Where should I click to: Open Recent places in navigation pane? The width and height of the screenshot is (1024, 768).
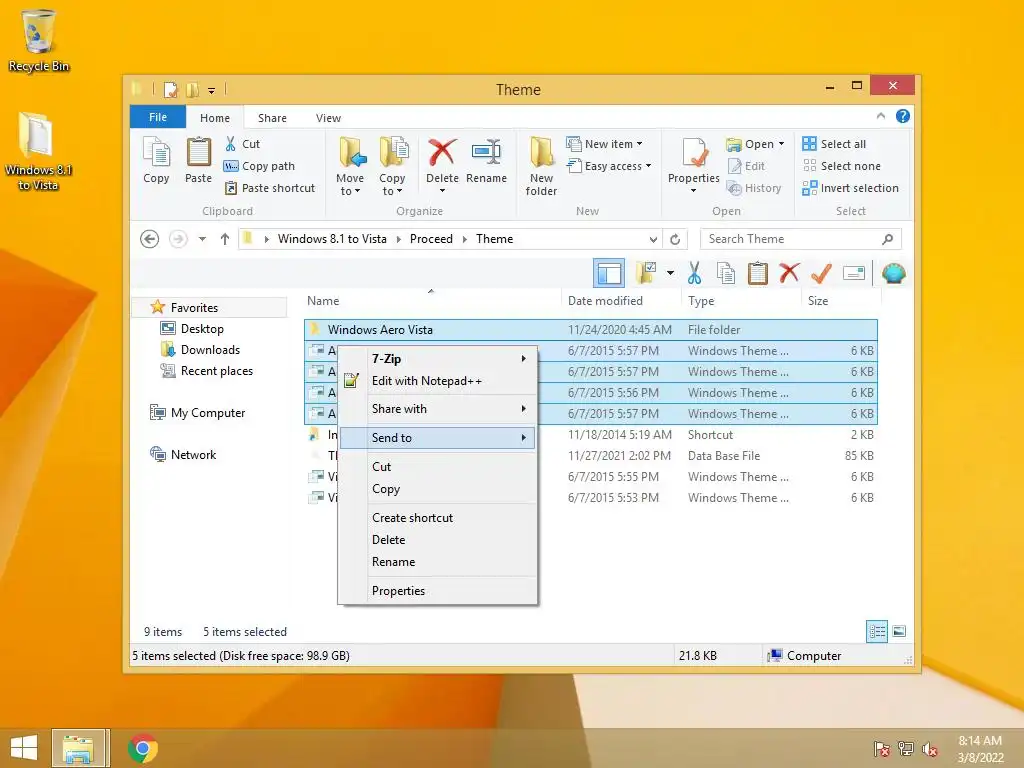pyautogui.click(x=207, y=371)
